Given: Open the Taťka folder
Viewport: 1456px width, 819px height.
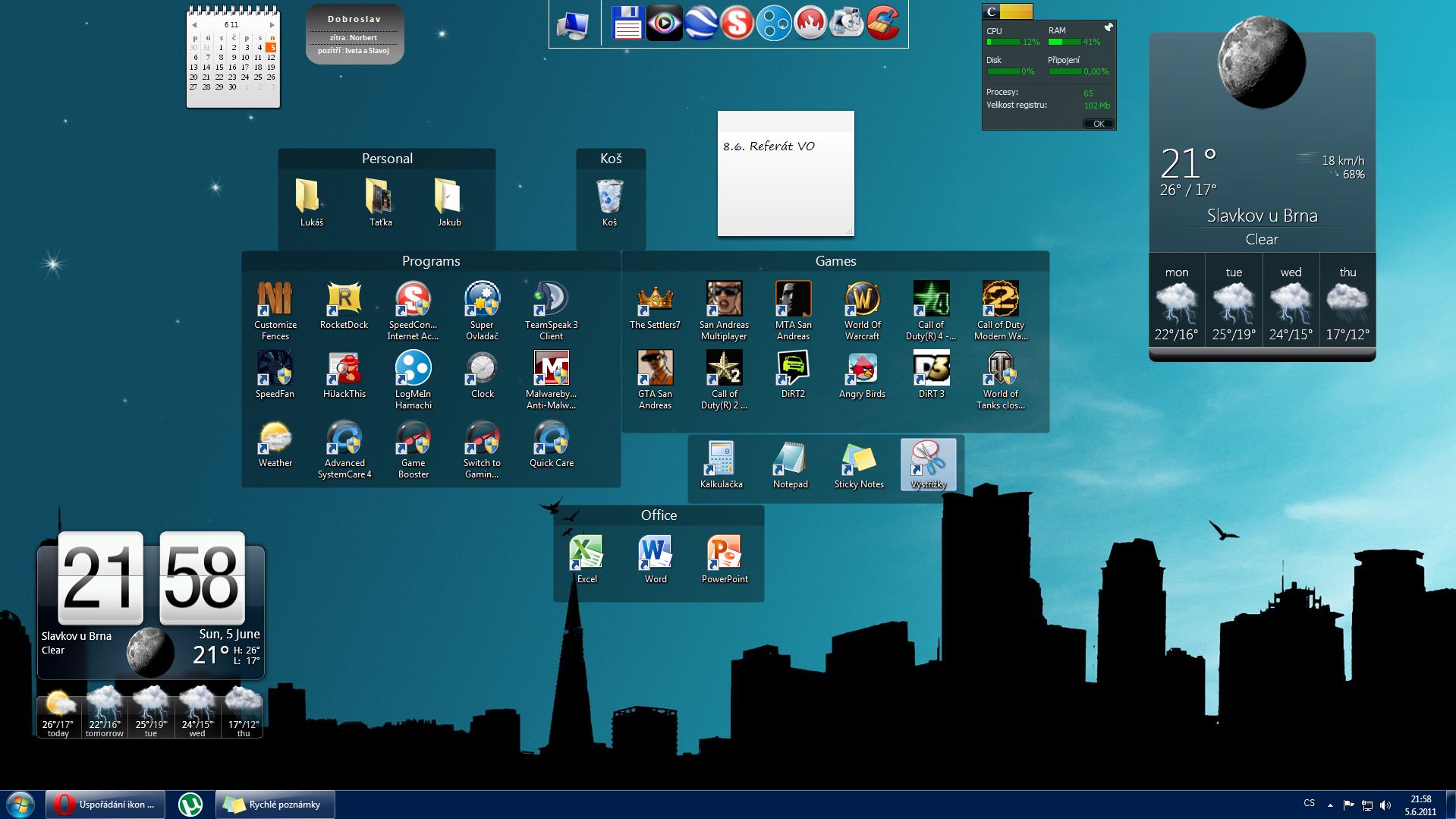Looking at the screenshot, I should (380, 203).
